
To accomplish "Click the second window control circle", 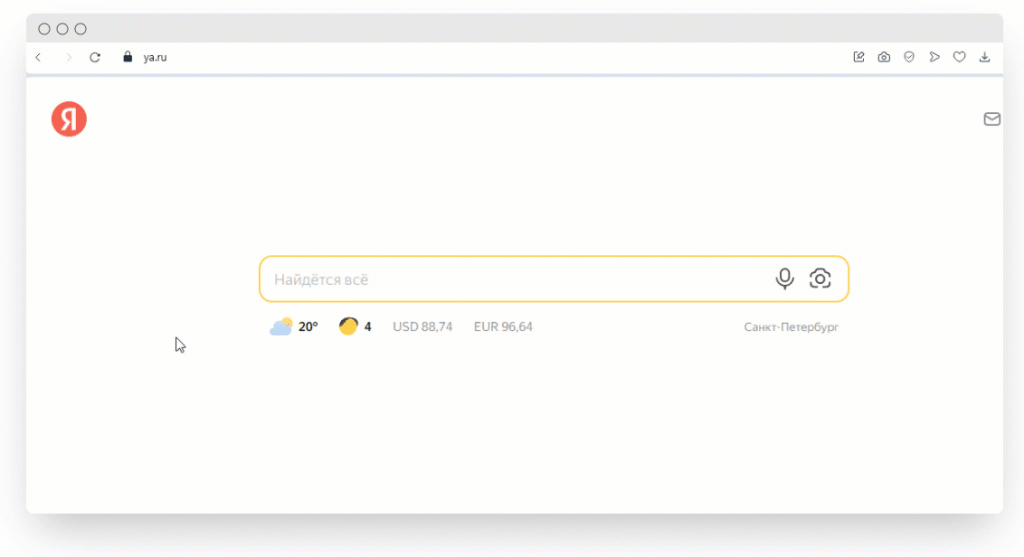I will pyautogui.click(x=63, y=29).
